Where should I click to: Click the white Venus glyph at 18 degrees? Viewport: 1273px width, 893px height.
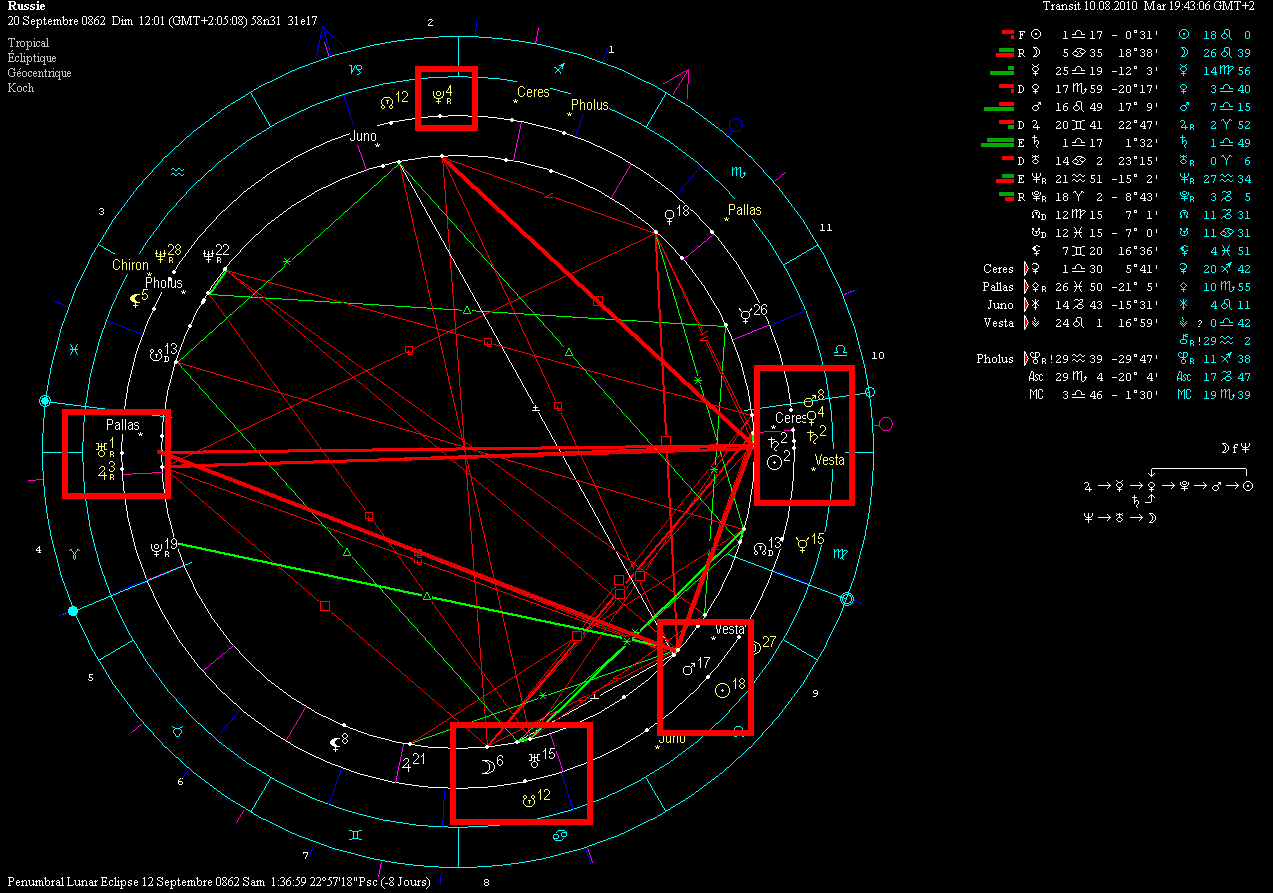[x=670, y=213]
